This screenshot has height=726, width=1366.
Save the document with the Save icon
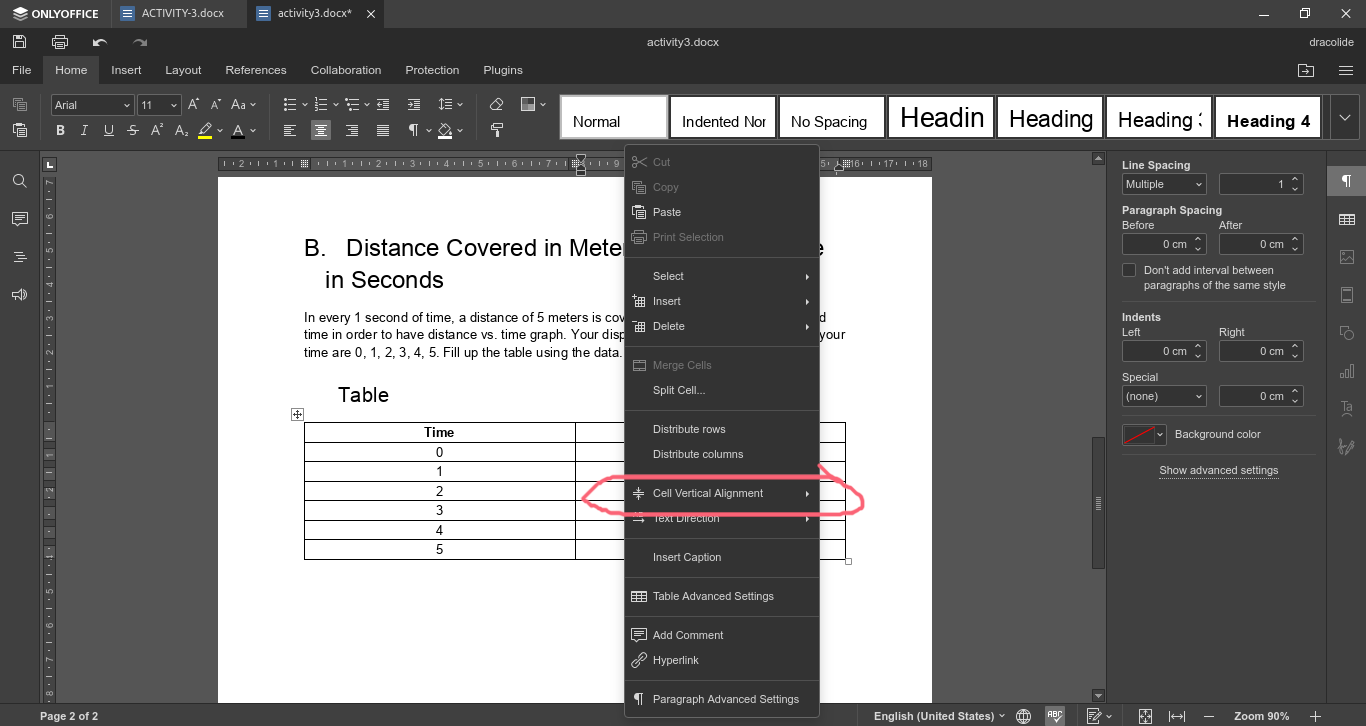click(21, 41)
